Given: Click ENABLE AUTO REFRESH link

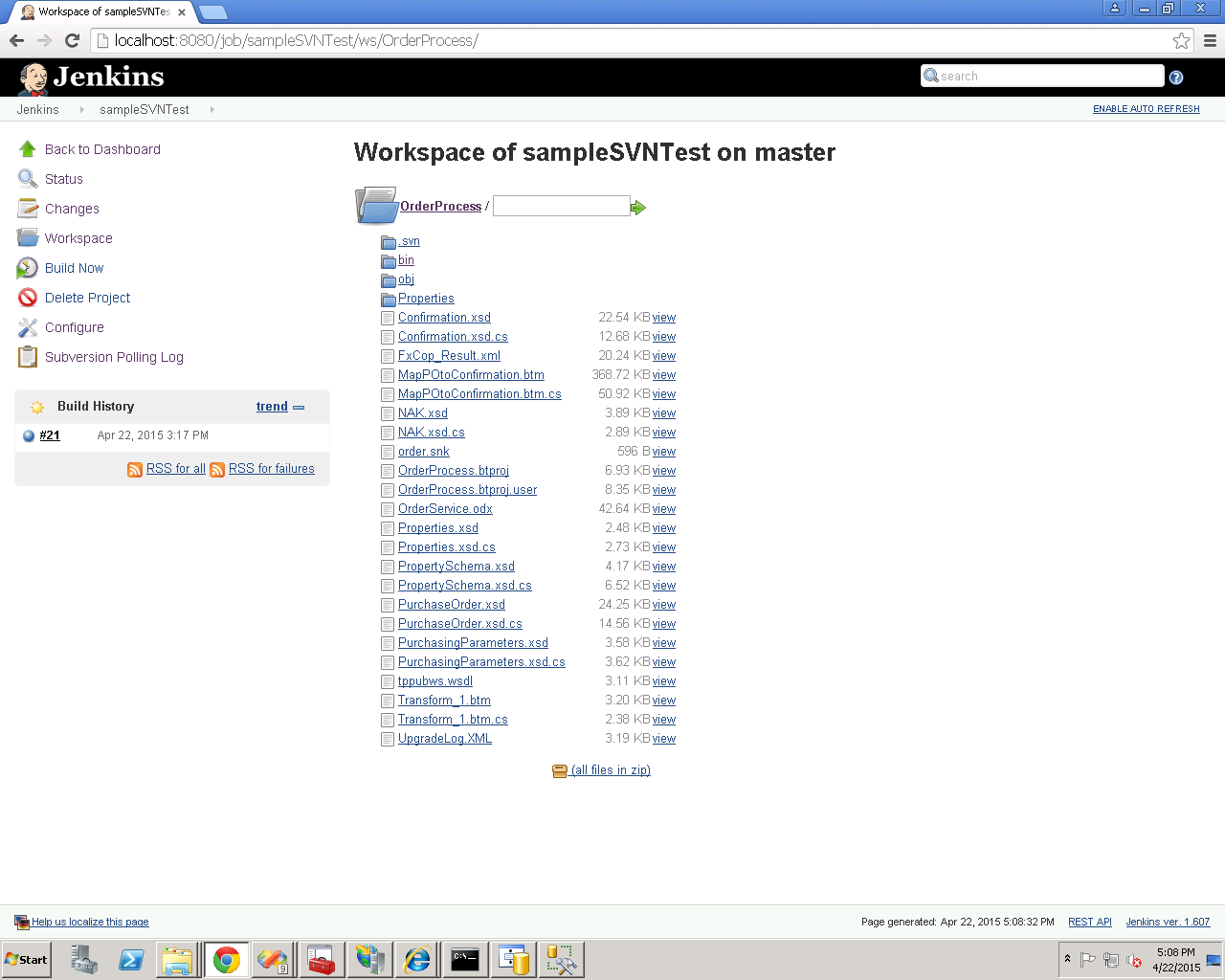Looking at the screenshot, I should point(1147,109).
